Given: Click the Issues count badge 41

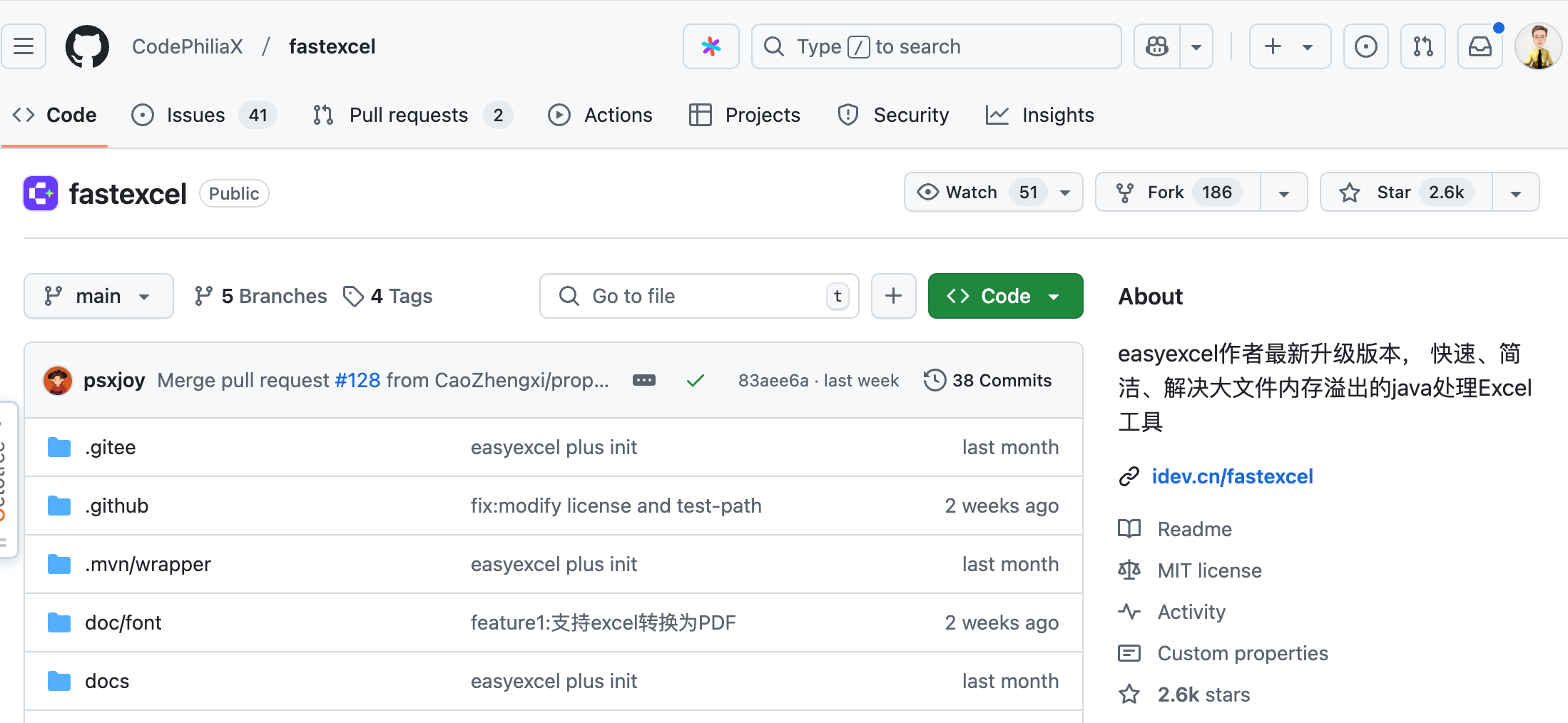Looking at the screenshot, I should (258, 115).
